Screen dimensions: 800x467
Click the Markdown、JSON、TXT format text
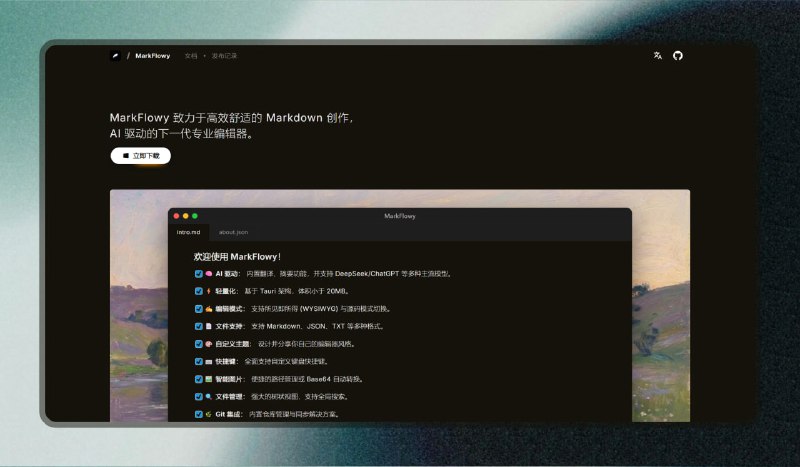[306, 326]
